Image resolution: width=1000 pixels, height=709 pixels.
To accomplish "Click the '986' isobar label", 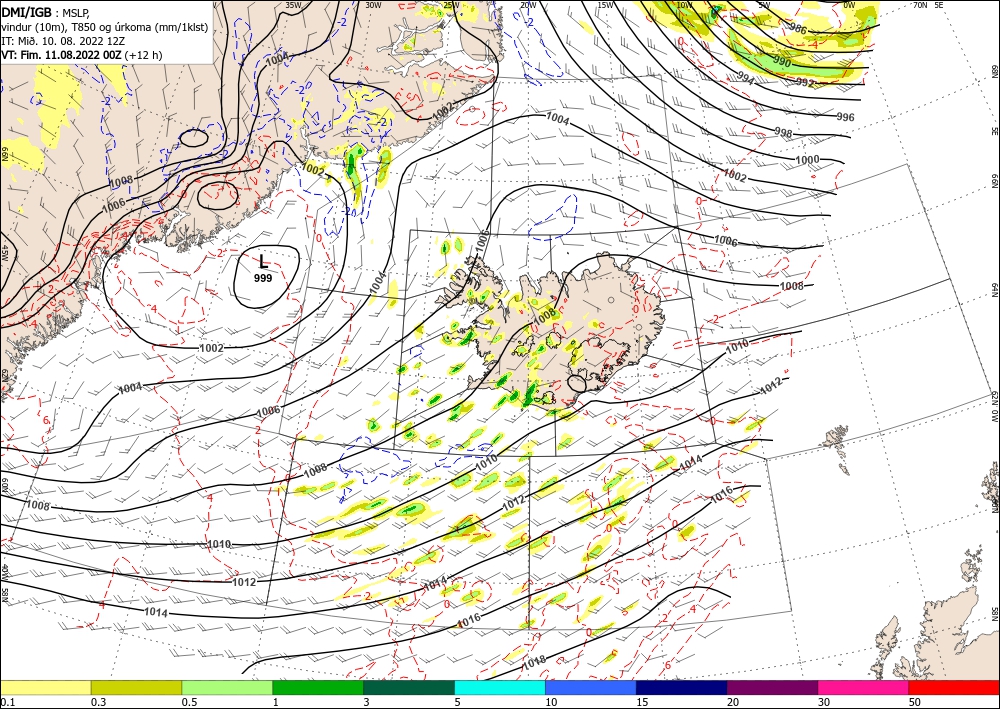I will [797, 29].
